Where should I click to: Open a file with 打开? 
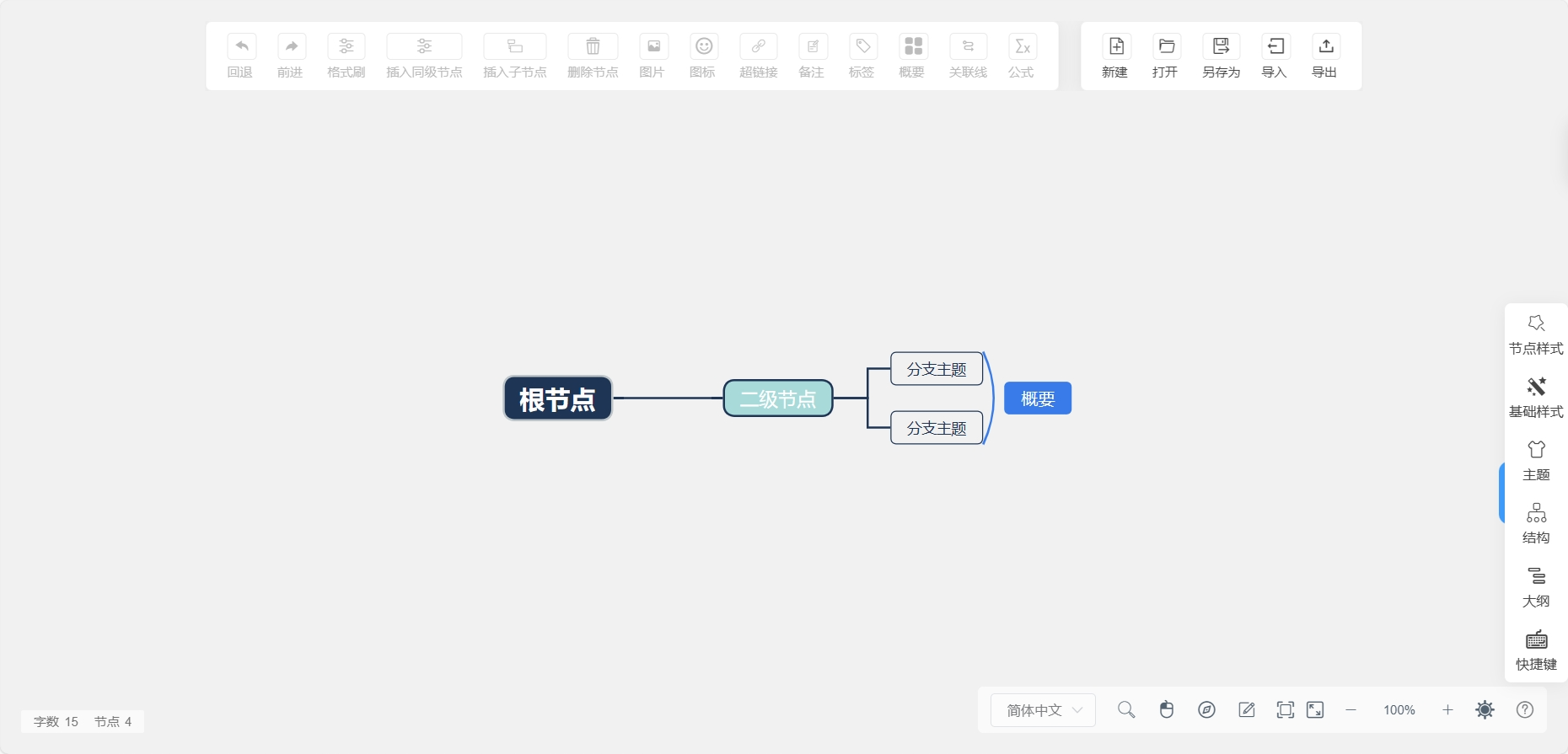(1167, 46)
